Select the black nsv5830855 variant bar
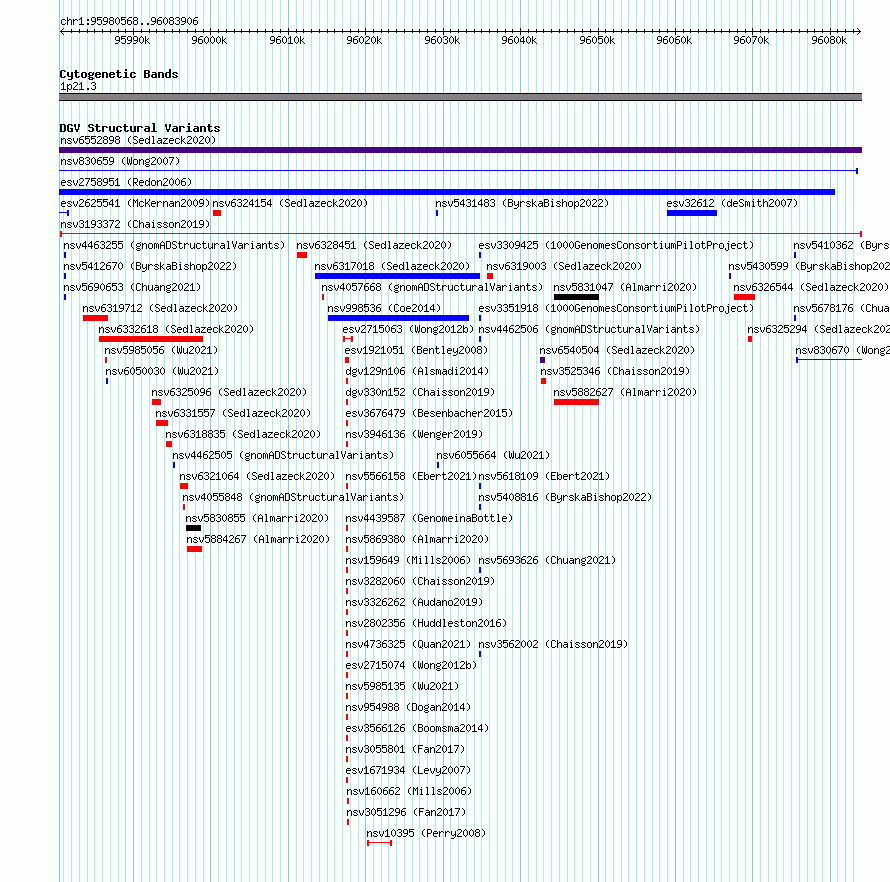Screen dimensions: 890x882 [x=194, y=528]
